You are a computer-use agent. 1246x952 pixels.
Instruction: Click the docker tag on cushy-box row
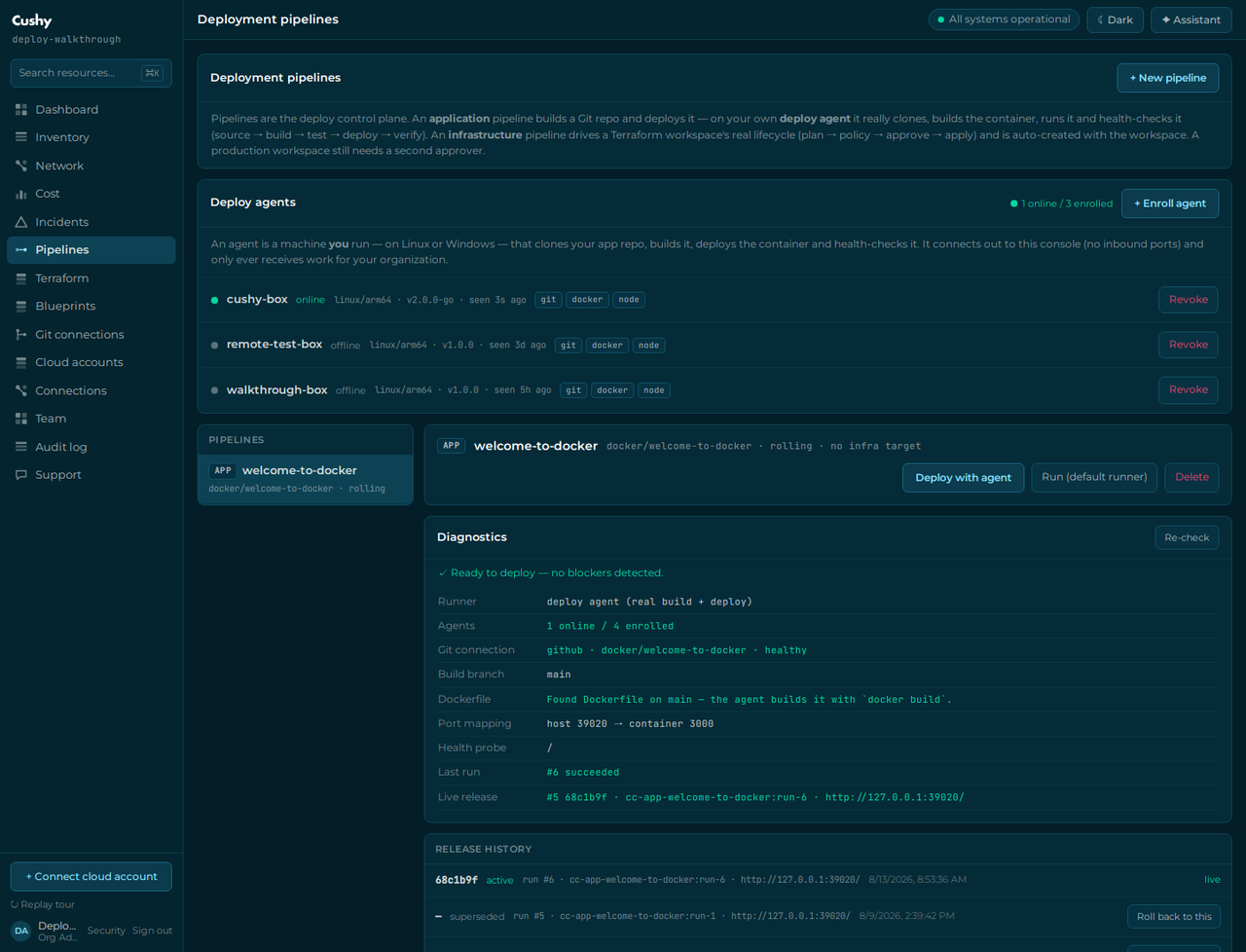click(587, 300)
